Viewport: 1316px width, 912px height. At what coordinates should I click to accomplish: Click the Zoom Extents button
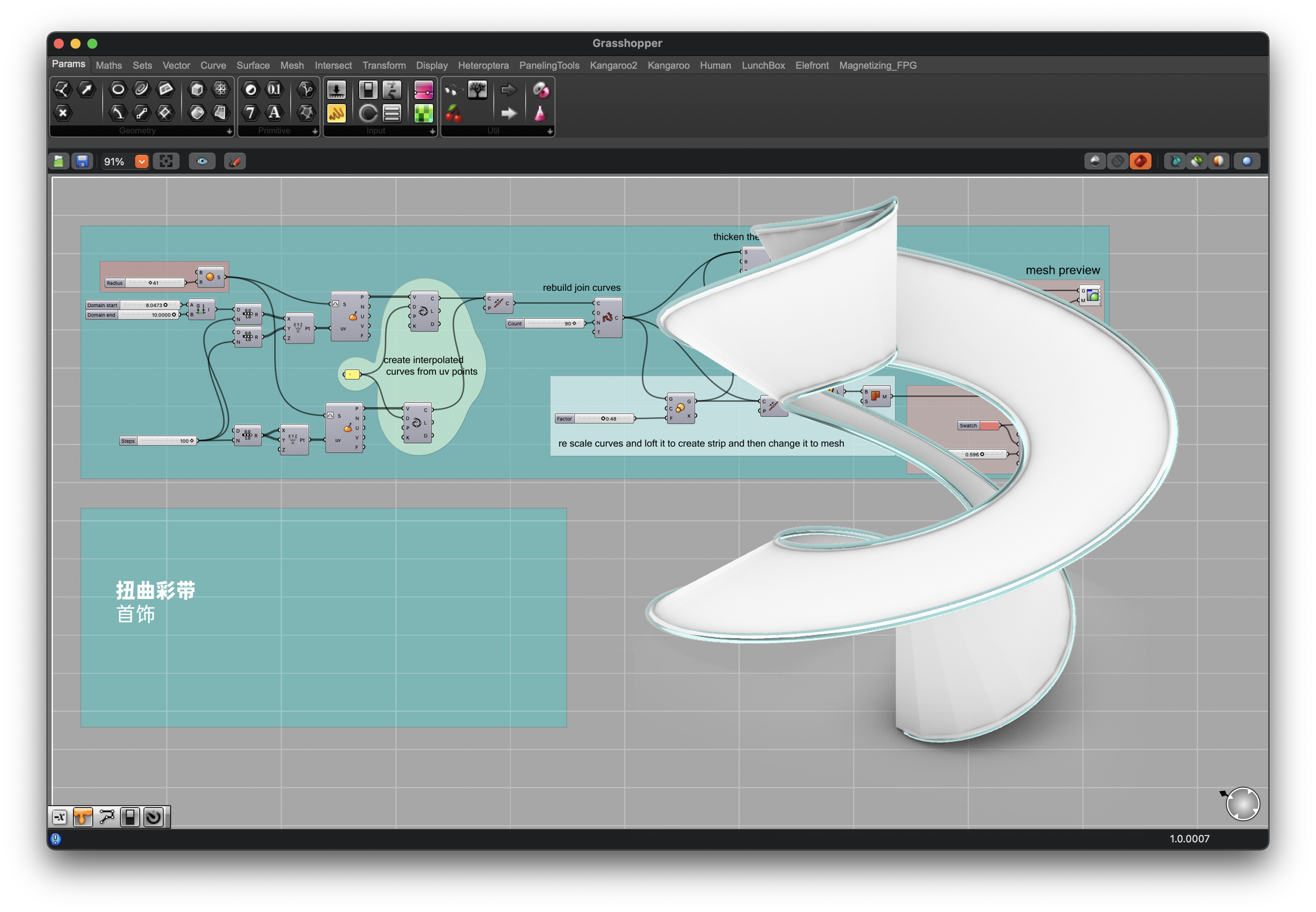coord(166,162)
